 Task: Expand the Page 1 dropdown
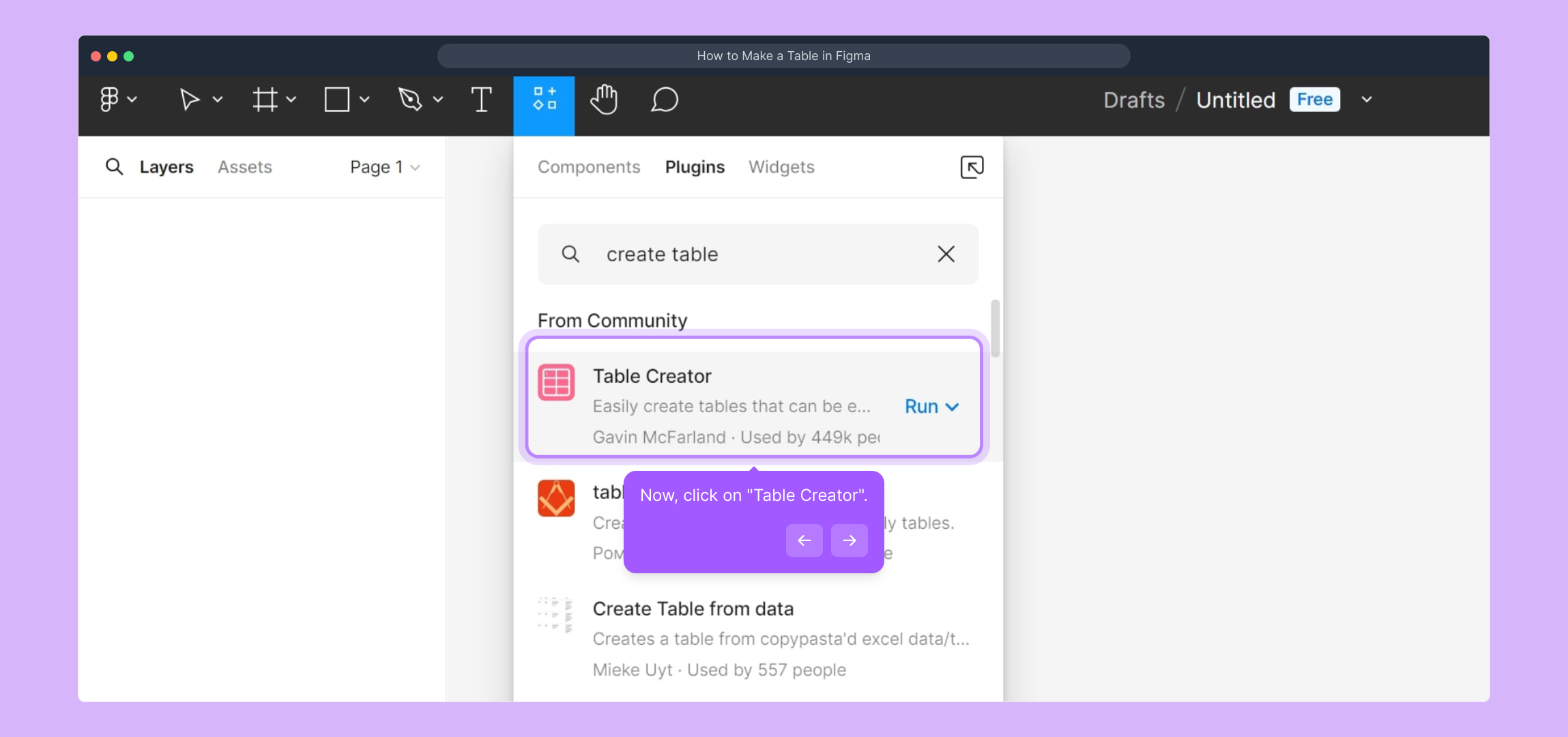pos(385,167)
